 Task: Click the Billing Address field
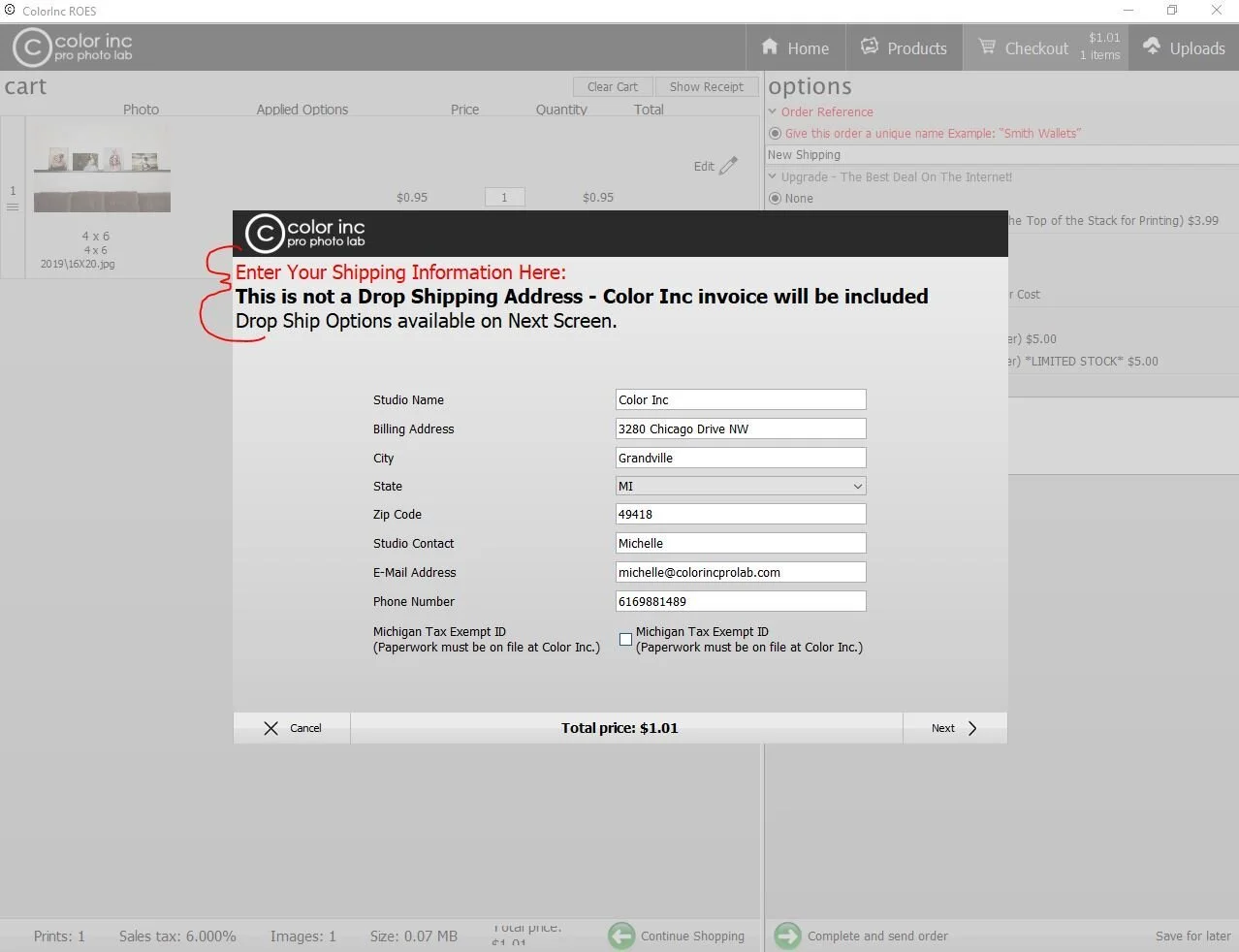pos(741,428)
